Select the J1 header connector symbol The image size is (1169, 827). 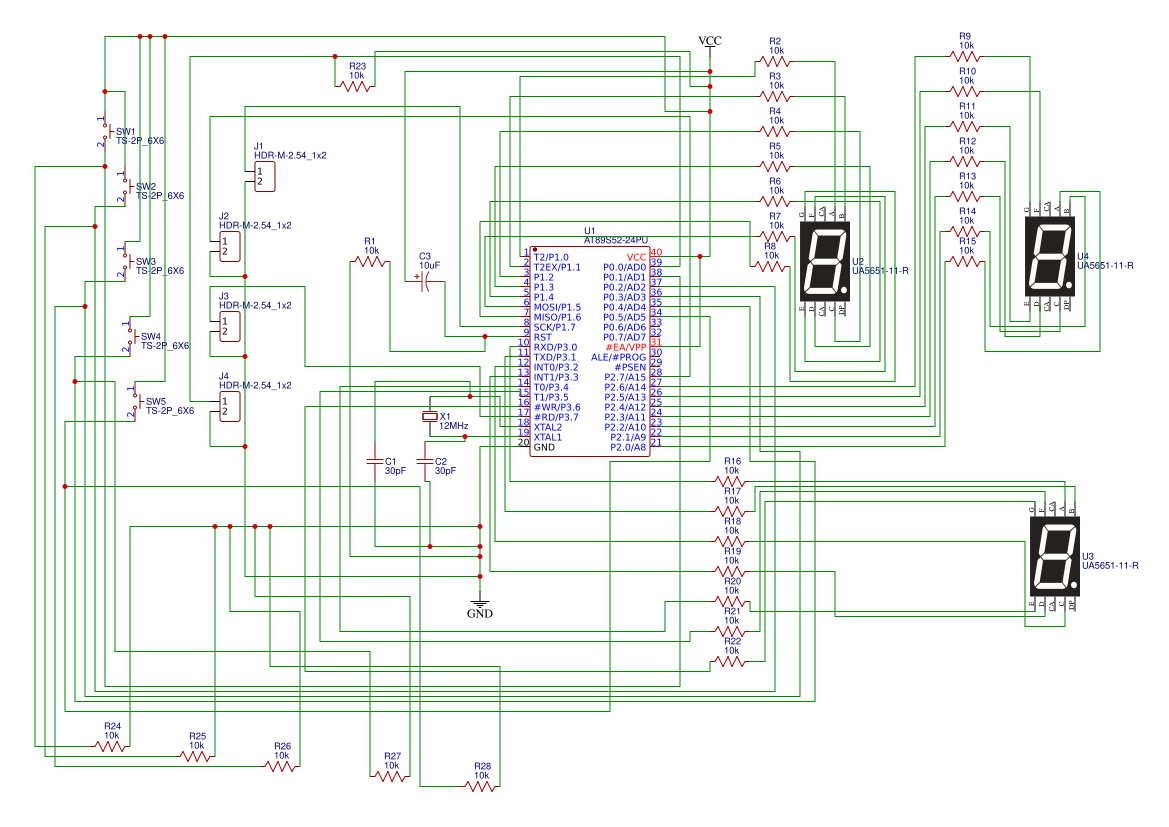(x=265, y=177)
